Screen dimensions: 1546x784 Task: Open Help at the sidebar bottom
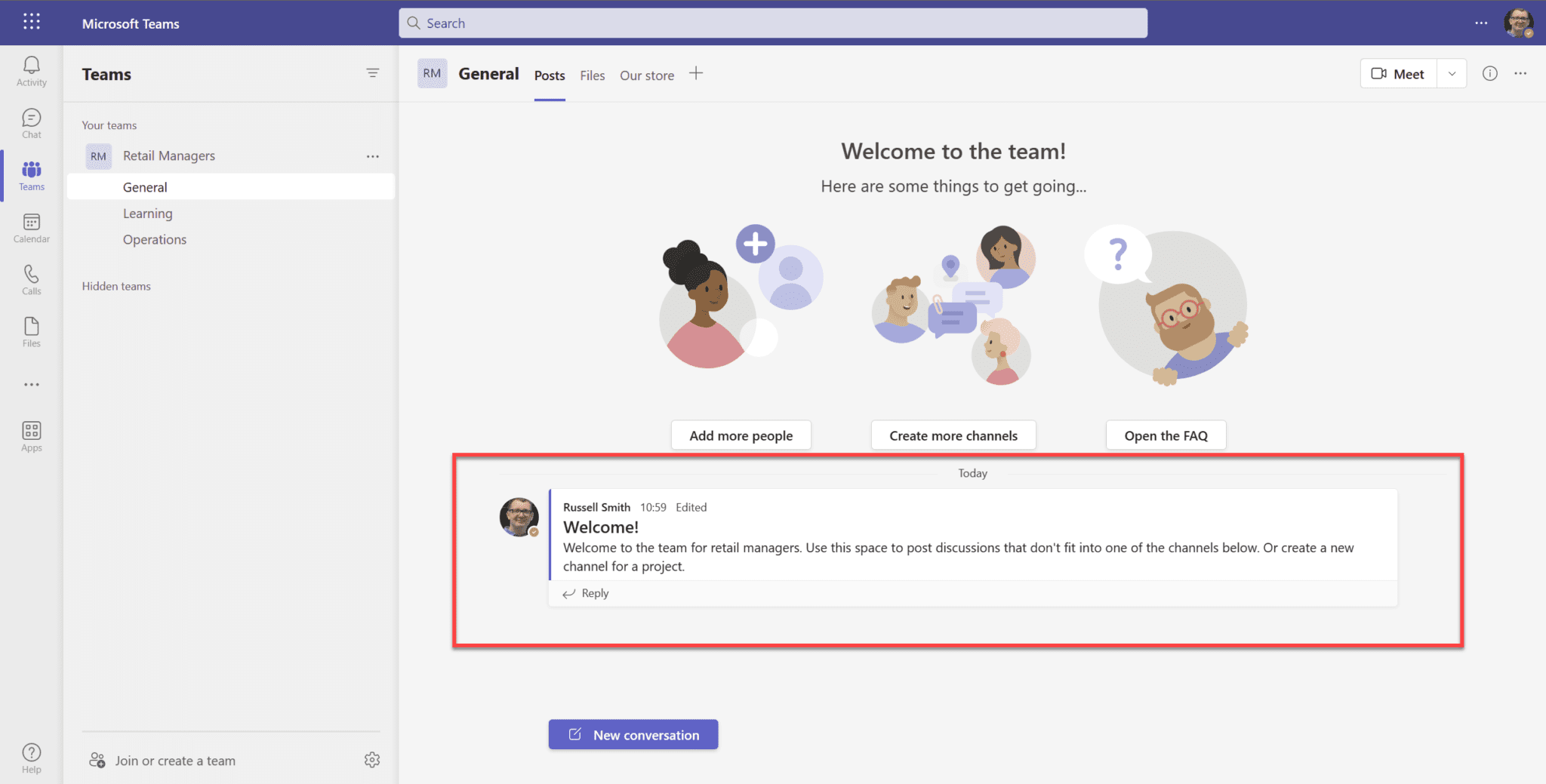(32, 758)
